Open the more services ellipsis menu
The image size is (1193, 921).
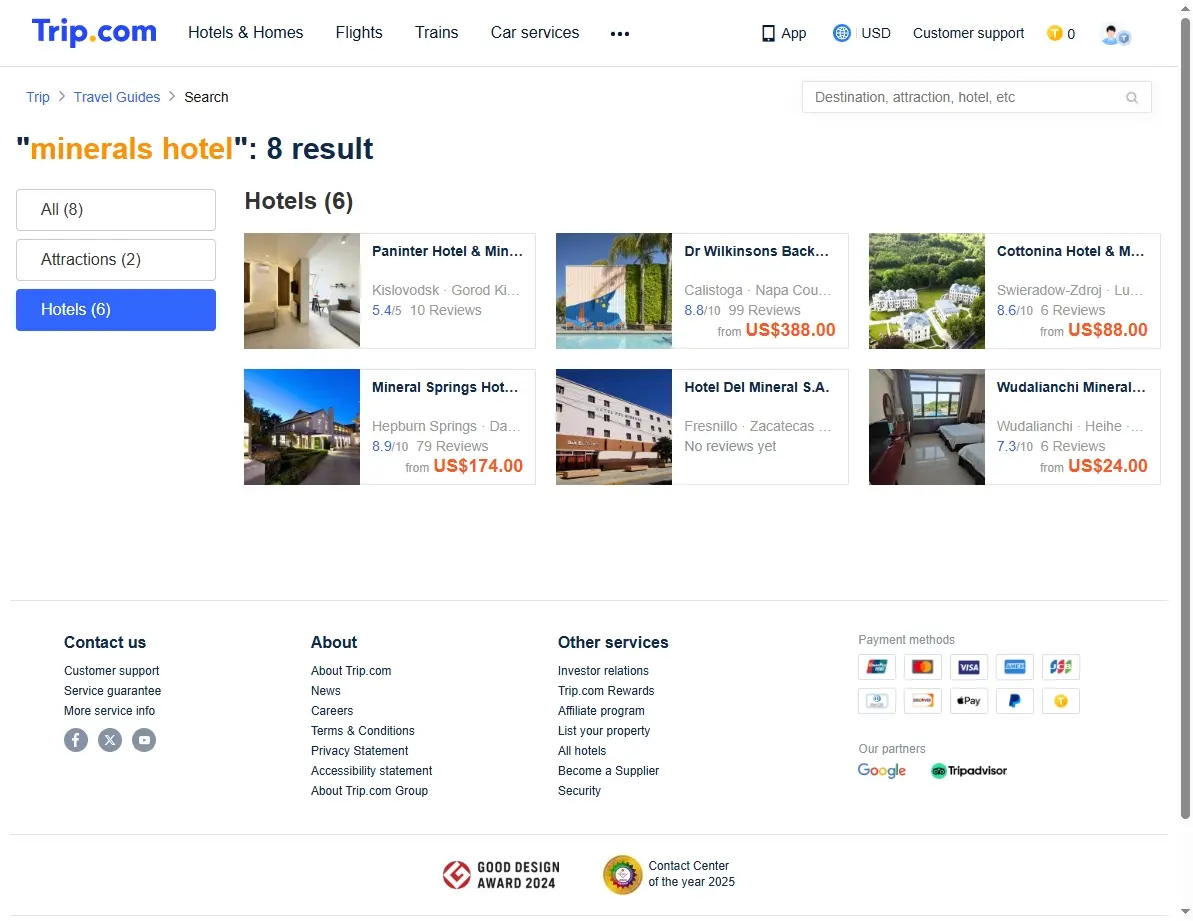coord(619,33)
